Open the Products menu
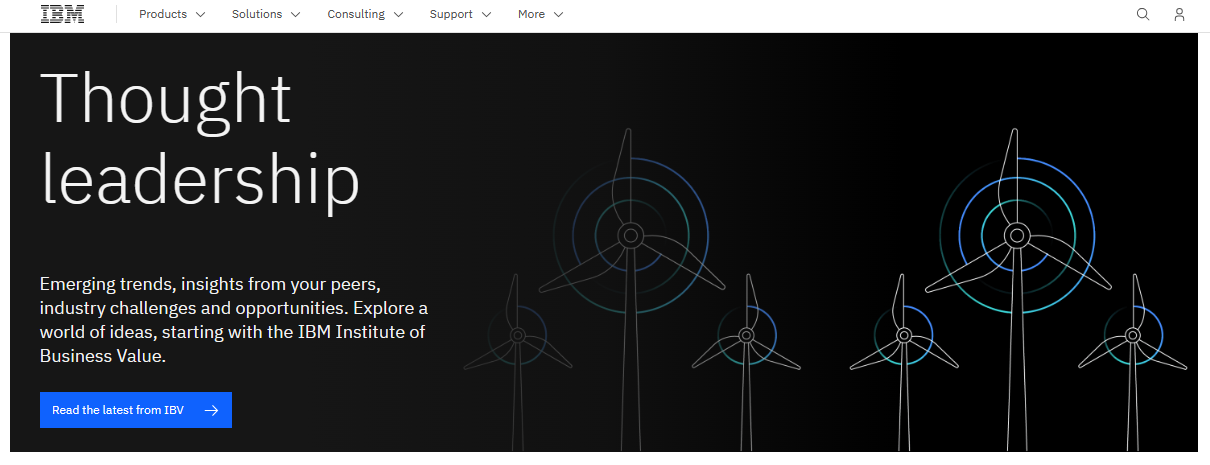 [172, 14]
